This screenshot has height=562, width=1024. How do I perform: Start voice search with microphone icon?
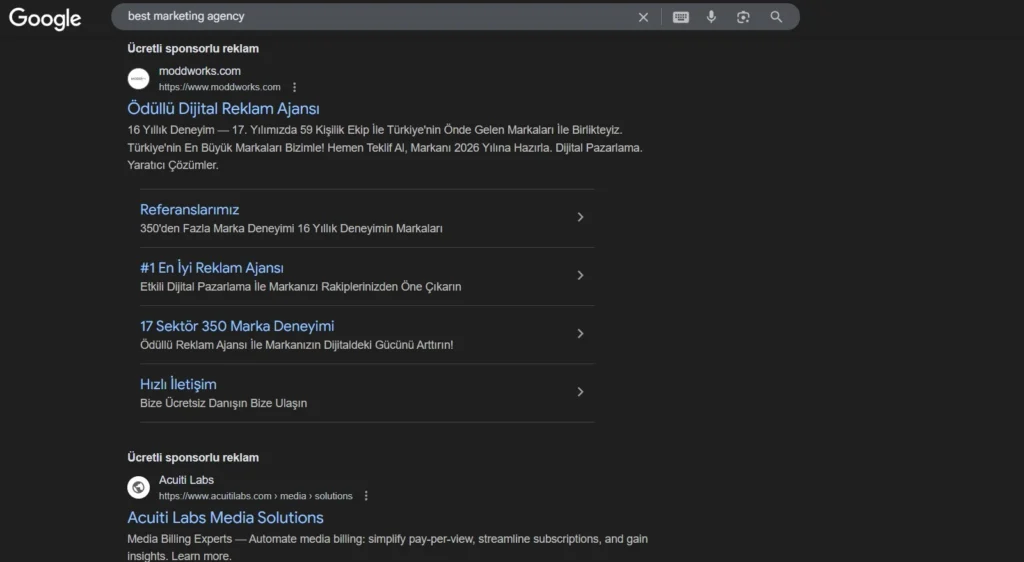[711, 17]
